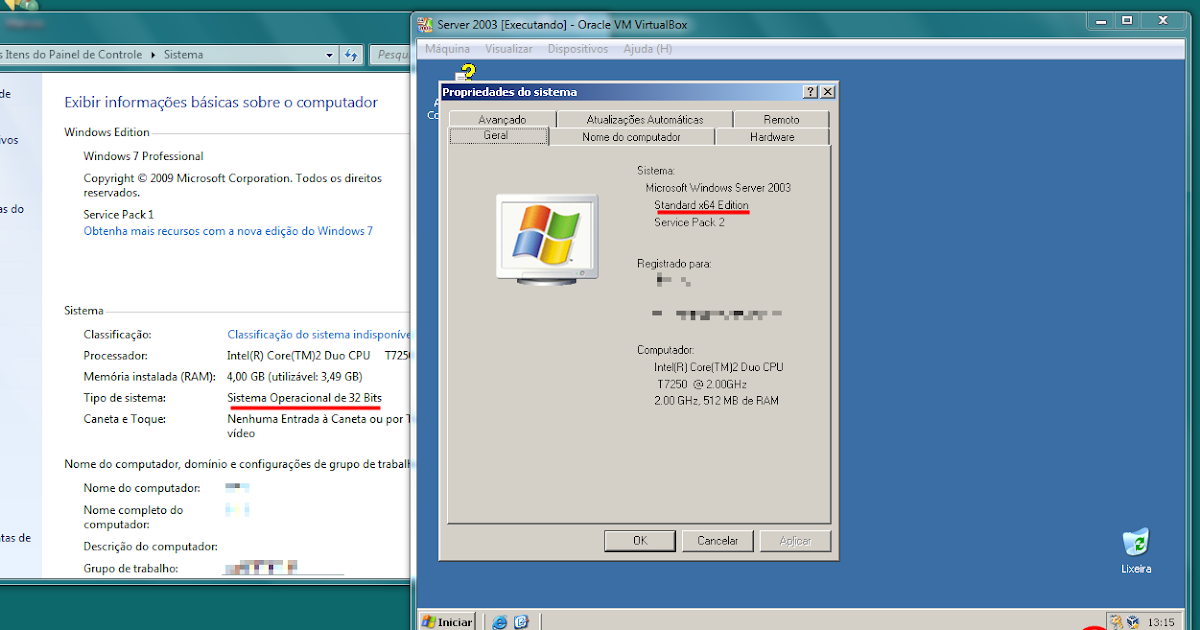Click Itens do Painel de Controle breadcrumb
The height and width of the screenshot is (630, 1200).
click(73, 55)
